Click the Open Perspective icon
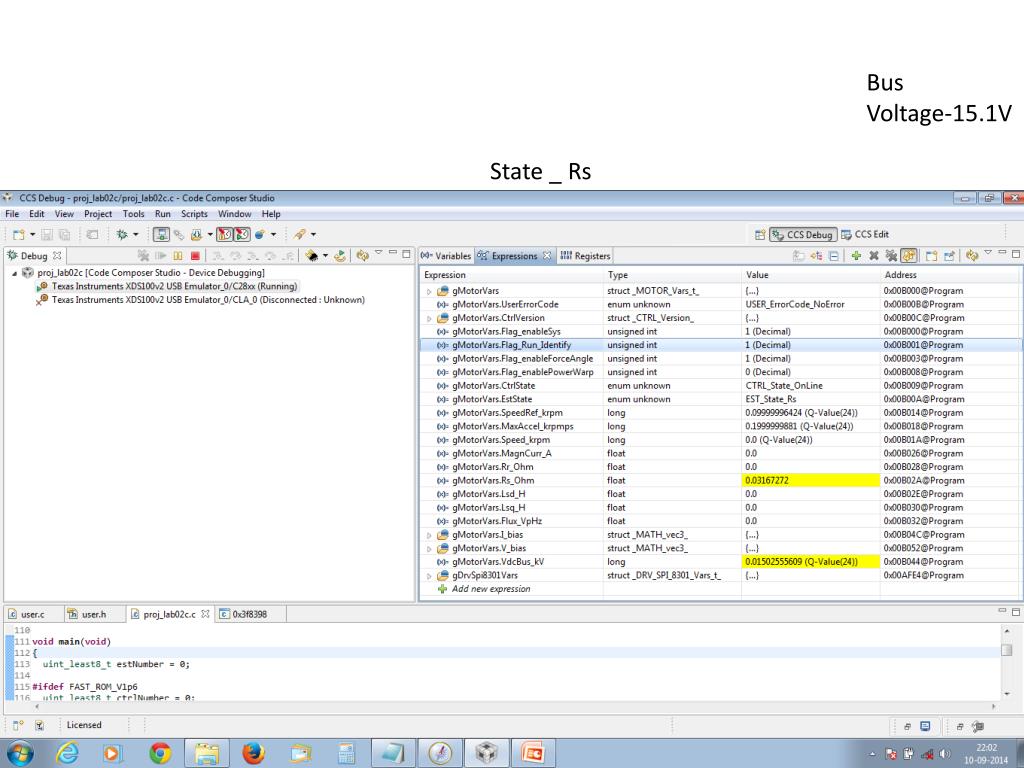This screenshot has width=1024, height=768. pyautogui.click(x=760, y=234)
